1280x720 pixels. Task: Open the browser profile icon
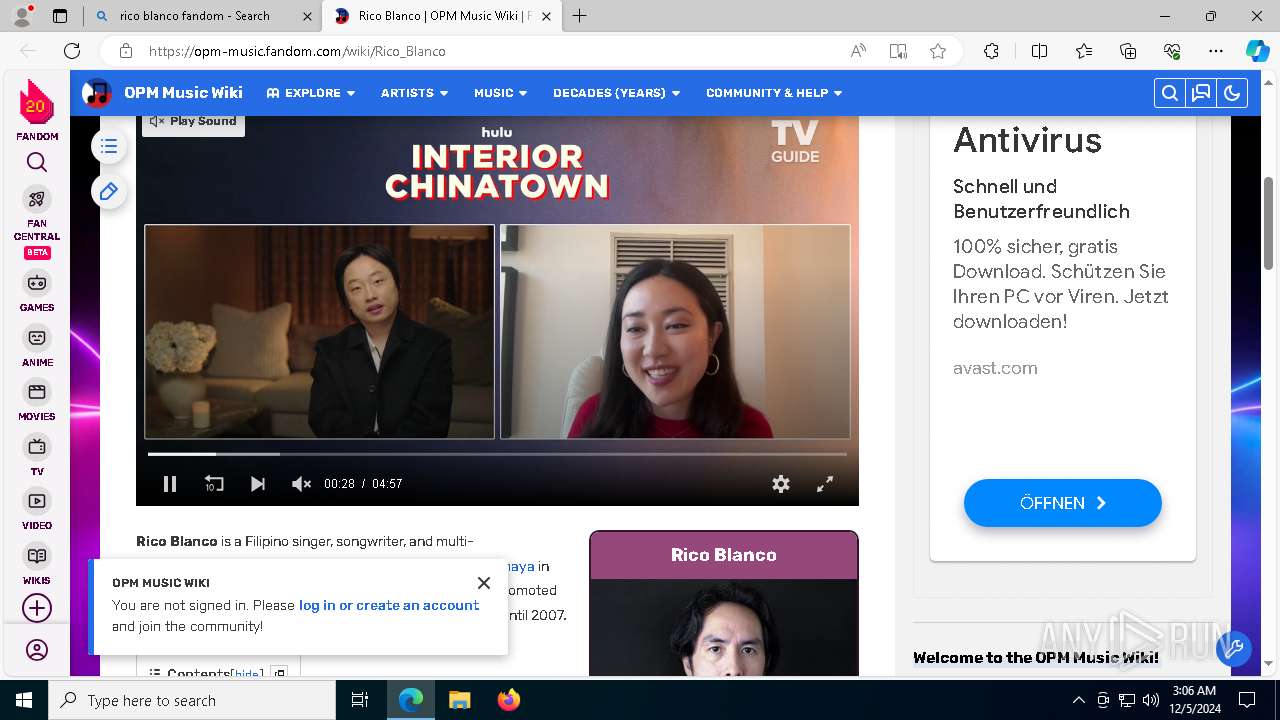point(22,16)
